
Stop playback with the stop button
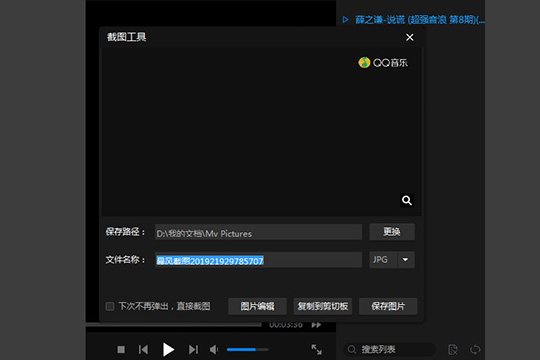pyautogui.click(x=121, y=350)
